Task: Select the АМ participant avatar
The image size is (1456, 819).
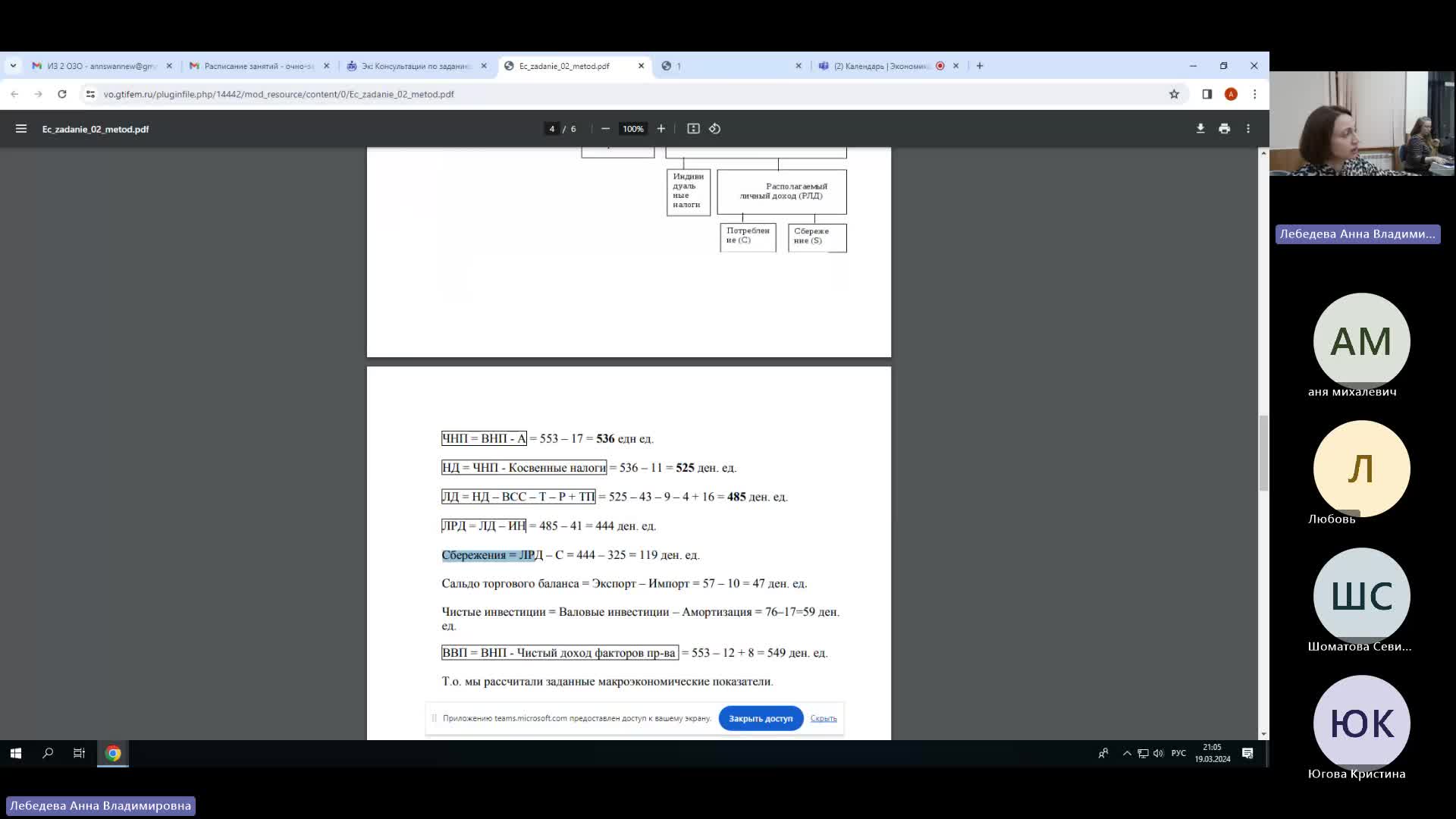Action: tap(1361, 341)
